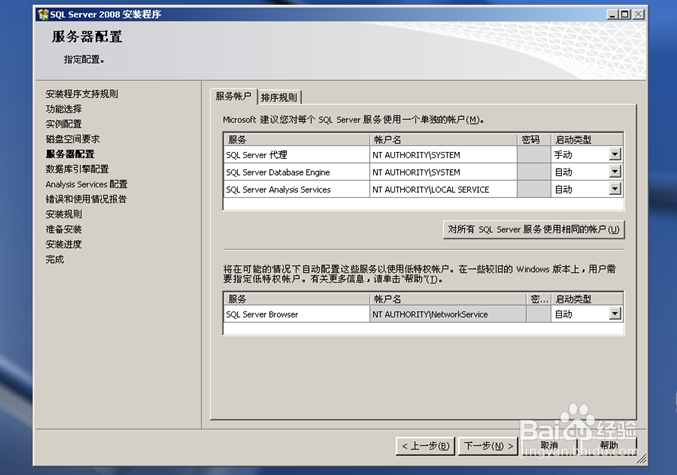Screen dimensions: 677x475
Task: Click 对所有 SQL Server 服务使用相同的帐户 button
Action: click(534, 229)
